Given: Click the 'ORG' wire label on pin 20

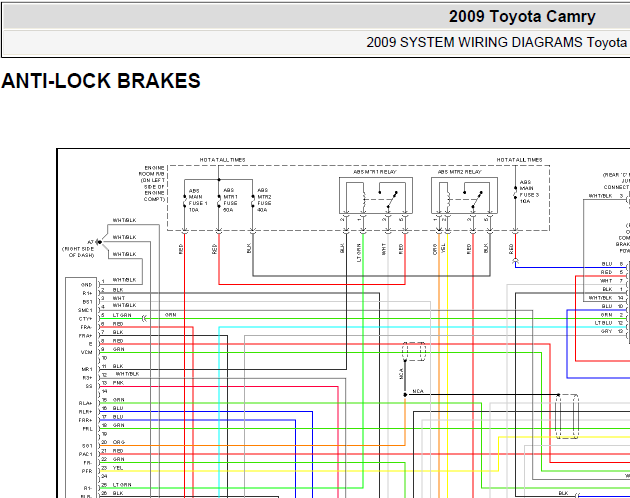Looking at the screenshot, I should (x=119, y=442).
